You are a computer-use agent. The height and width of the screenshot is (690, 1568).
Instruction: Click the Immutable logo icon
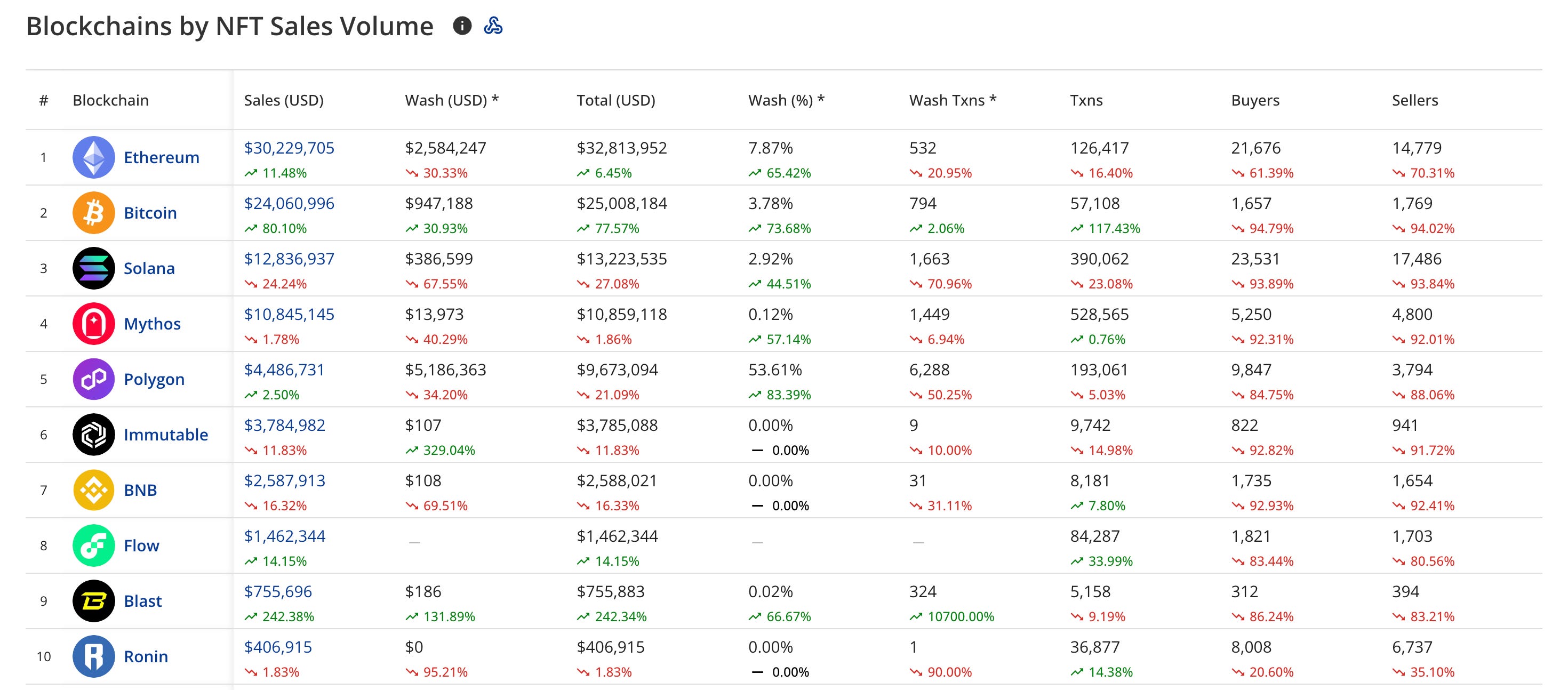coord(94,434)
